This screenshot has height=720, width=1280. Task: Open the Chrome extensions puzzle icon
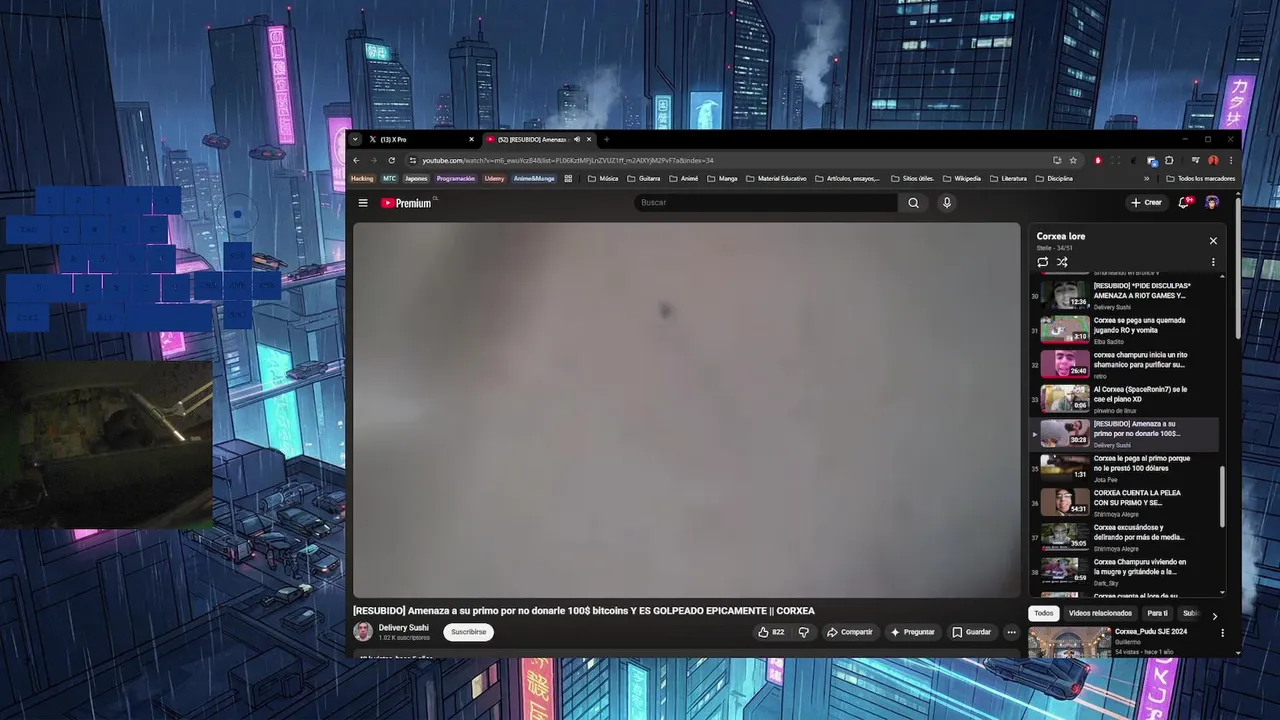pyautogui.click(x=1169, y=160)
